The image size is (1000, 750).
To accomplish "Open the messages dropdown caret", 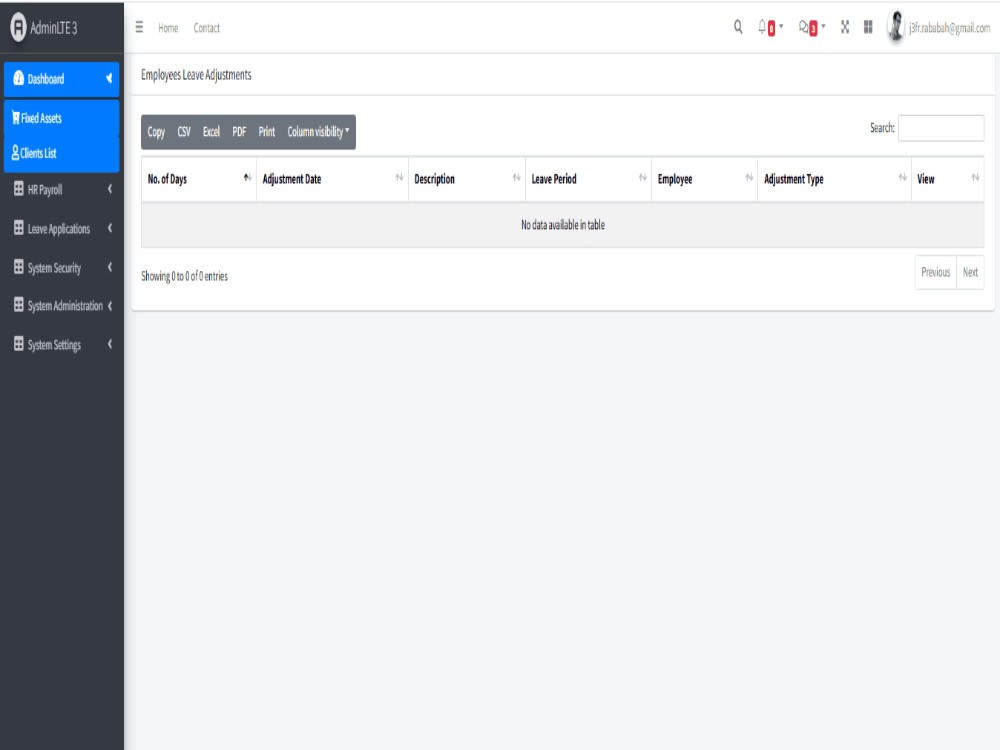I will point(823,26).
